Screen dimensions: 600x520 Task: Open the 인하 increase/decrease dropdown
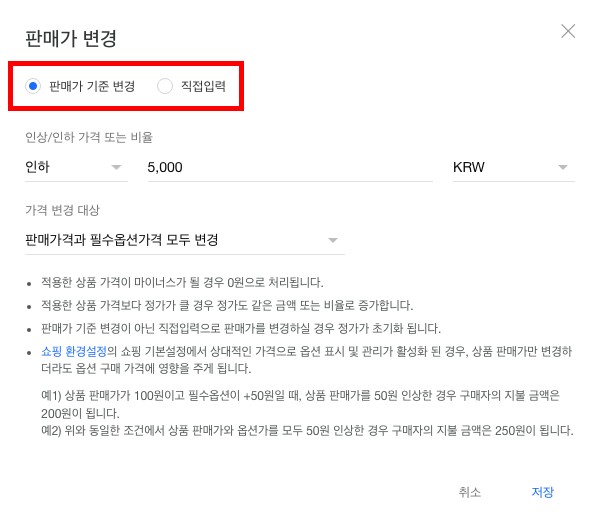click(75, 167)
